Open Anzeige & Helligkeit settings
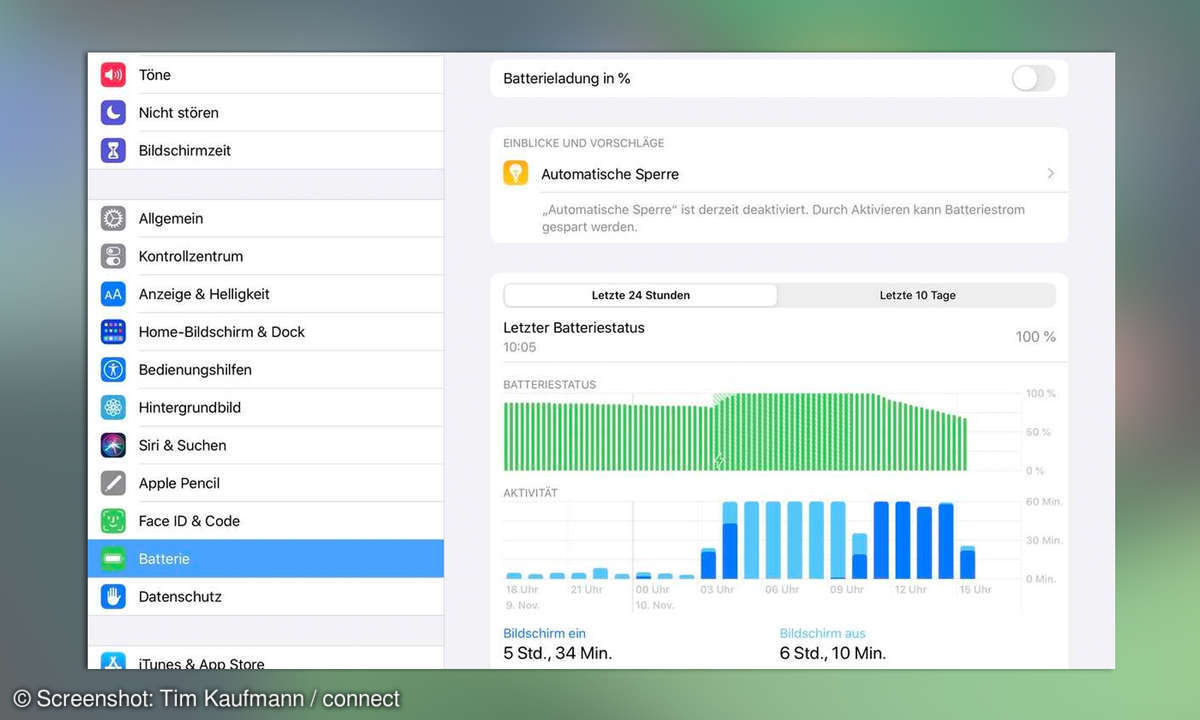The image size is (1200, 720). (266, 294)
